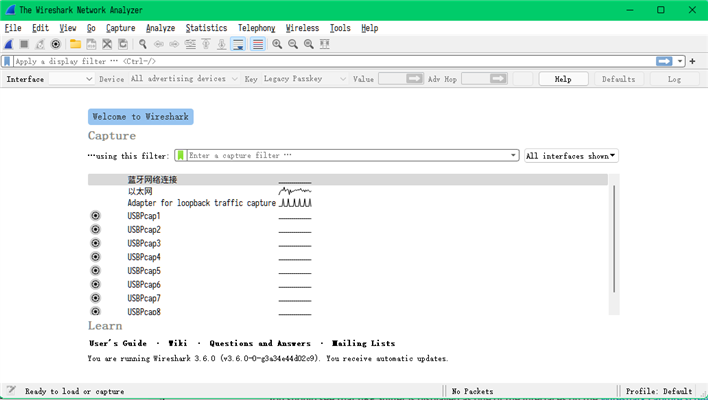Open USBPcap6 interface options gear
708x400 pixels.
point(95,284)
